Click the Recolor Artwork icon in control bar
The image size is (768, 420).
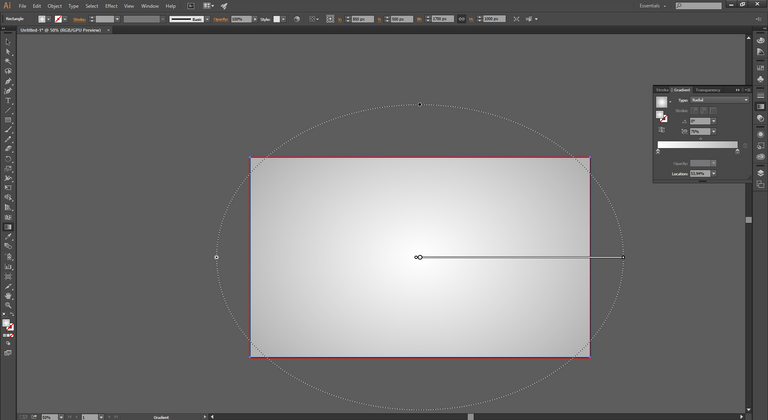[x=297, y=19]
